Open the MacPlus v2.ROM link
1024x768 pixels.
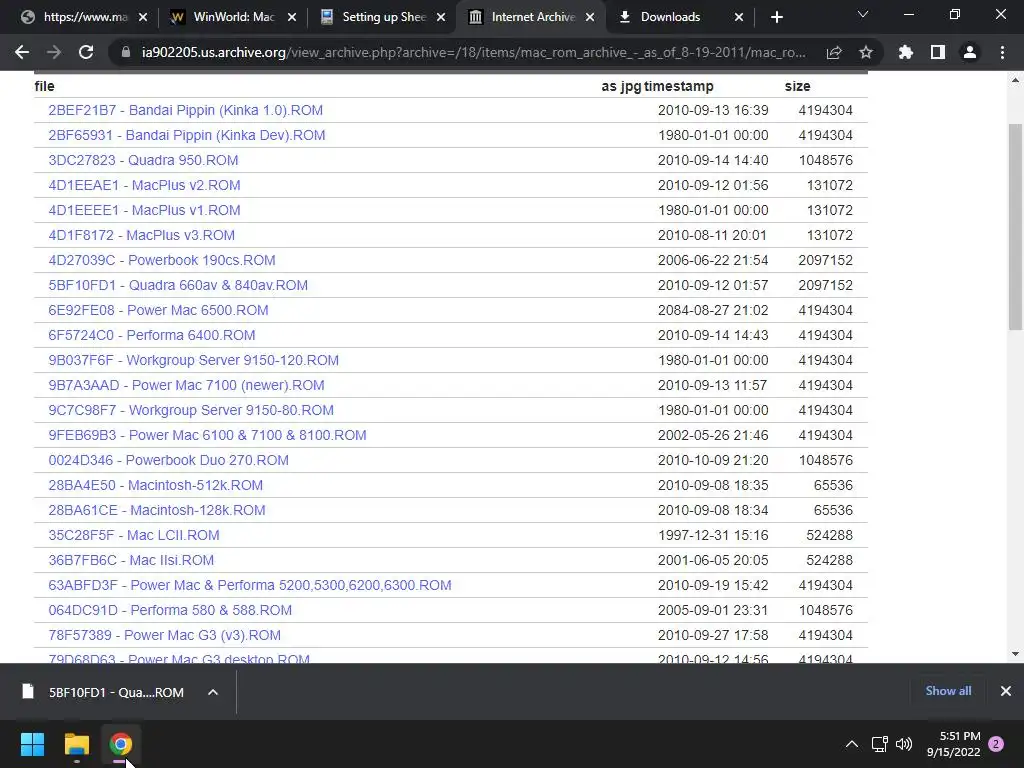coord(144,185)
